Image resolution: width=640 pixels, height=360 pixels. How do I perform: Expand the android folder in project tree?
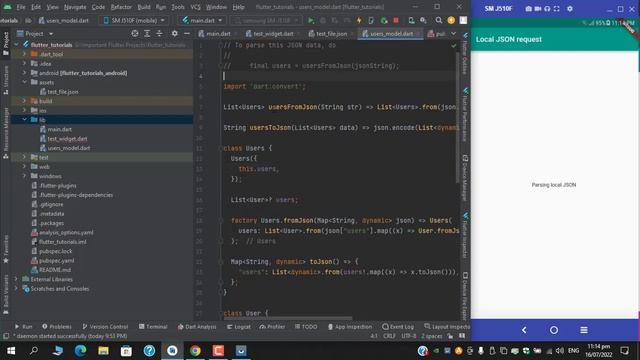click(24, 73)
